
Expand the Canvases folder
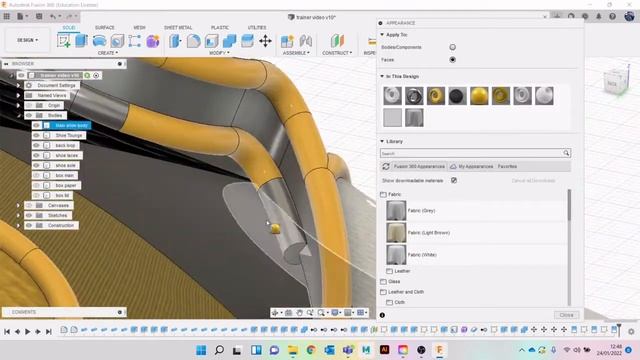[x=18, y=205]
